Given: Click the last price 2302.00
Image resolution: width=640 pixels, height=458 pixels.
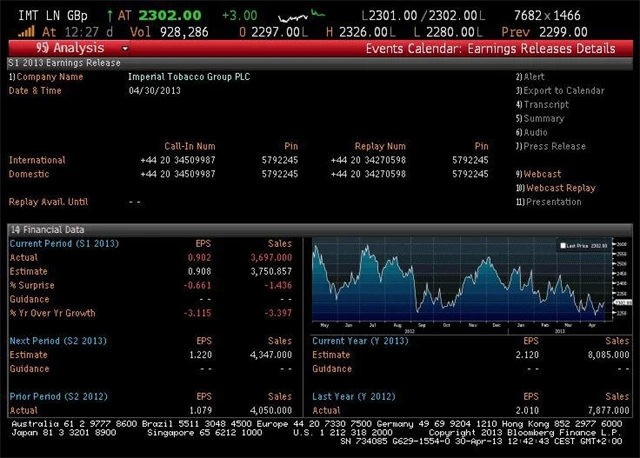Looking at the screenshot, I should [170, 16].
